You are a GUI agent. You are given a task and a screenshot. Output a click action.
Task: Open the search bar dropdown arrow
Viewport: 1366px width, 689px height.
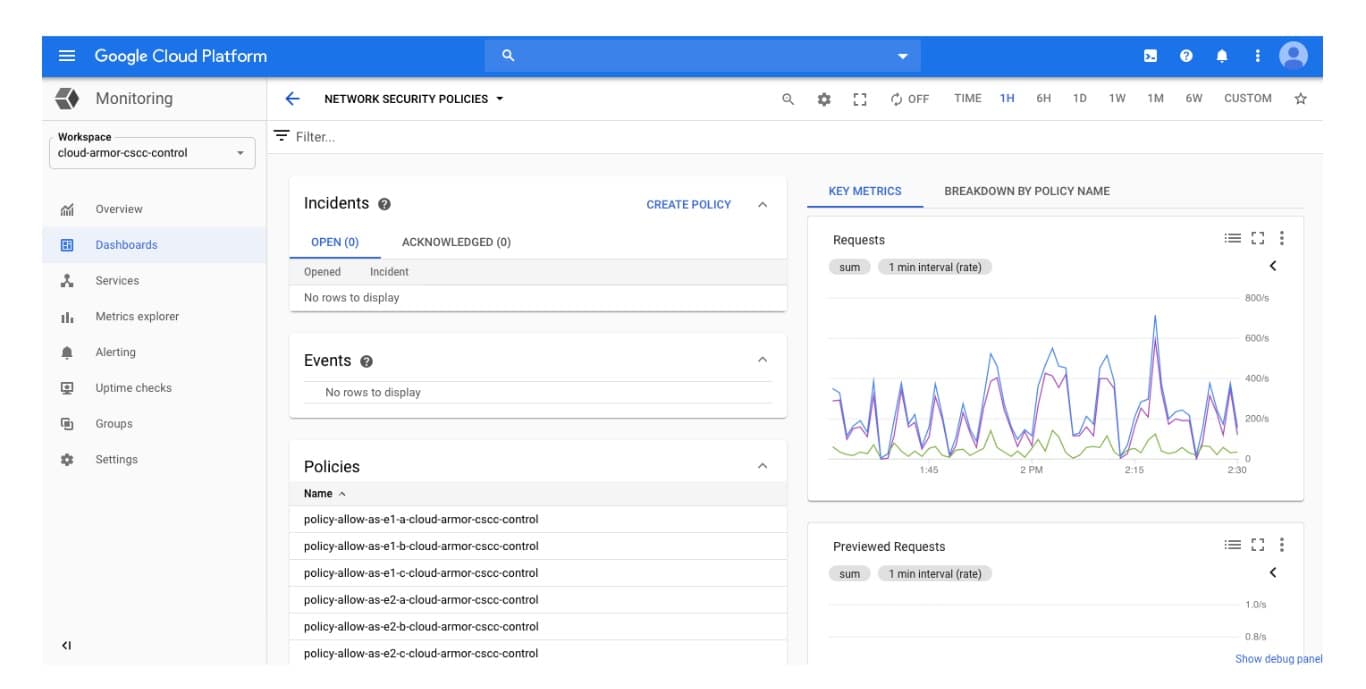point(903,57)
